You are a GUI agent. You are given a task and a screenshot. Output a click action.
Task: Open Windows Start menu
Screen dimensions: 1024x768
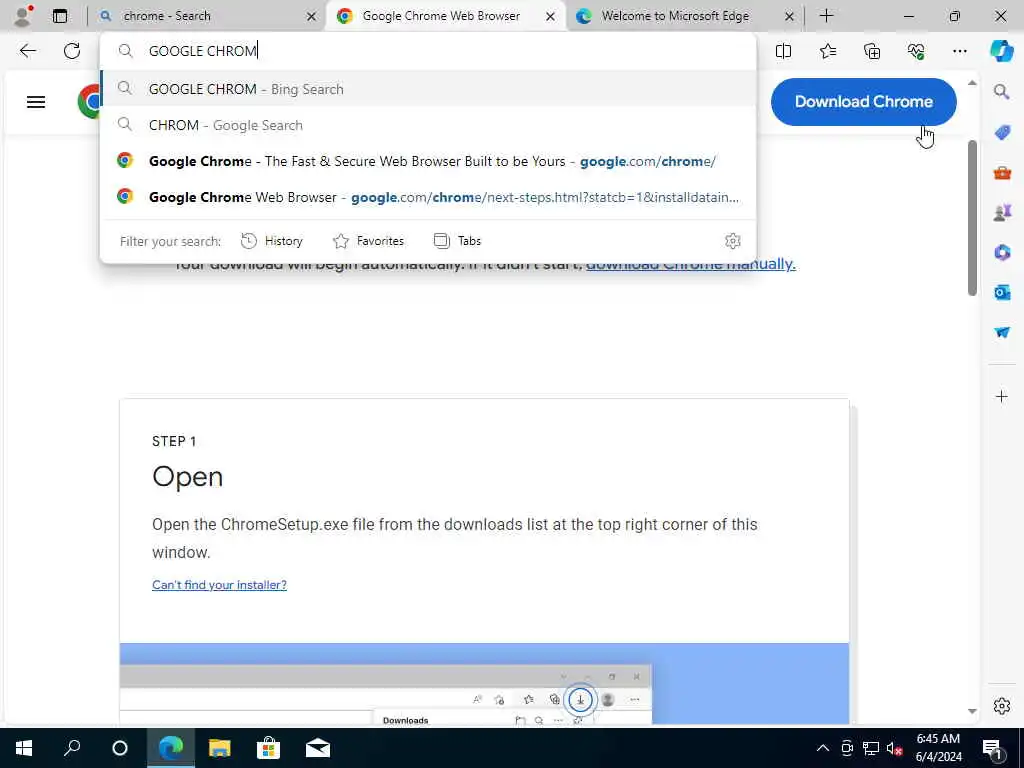point(24,748)
